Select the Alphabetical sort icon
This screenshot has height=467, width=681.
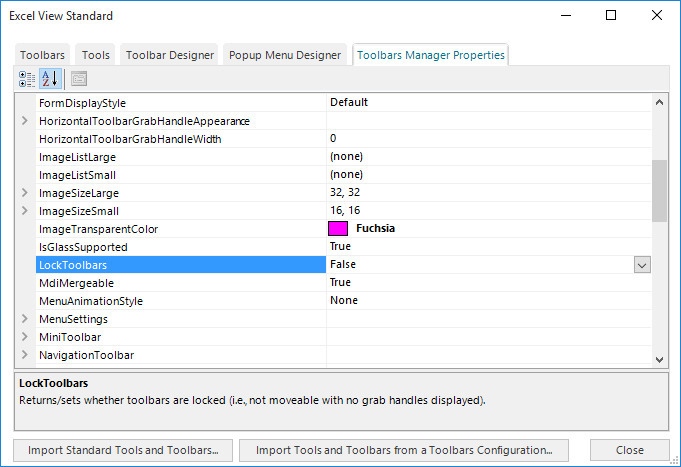click(50, 79)
